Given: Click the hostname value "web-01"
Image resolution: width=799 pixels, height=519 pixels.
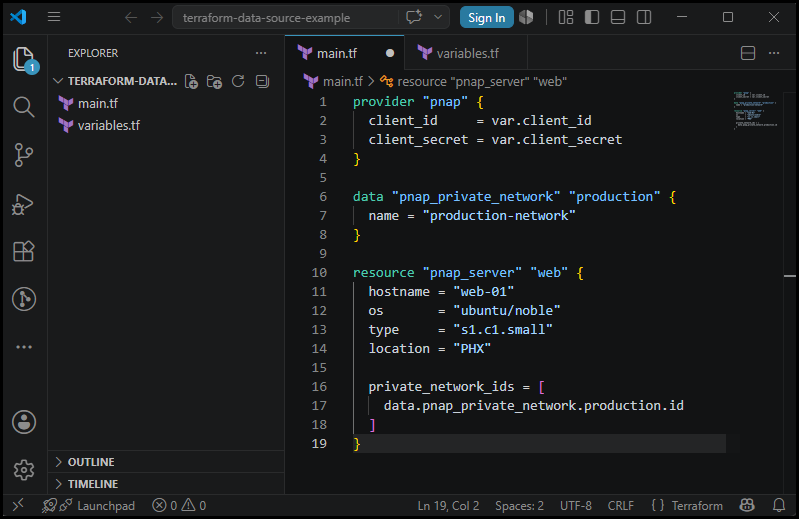Looking at the screenshot, I should click(484, 291).
